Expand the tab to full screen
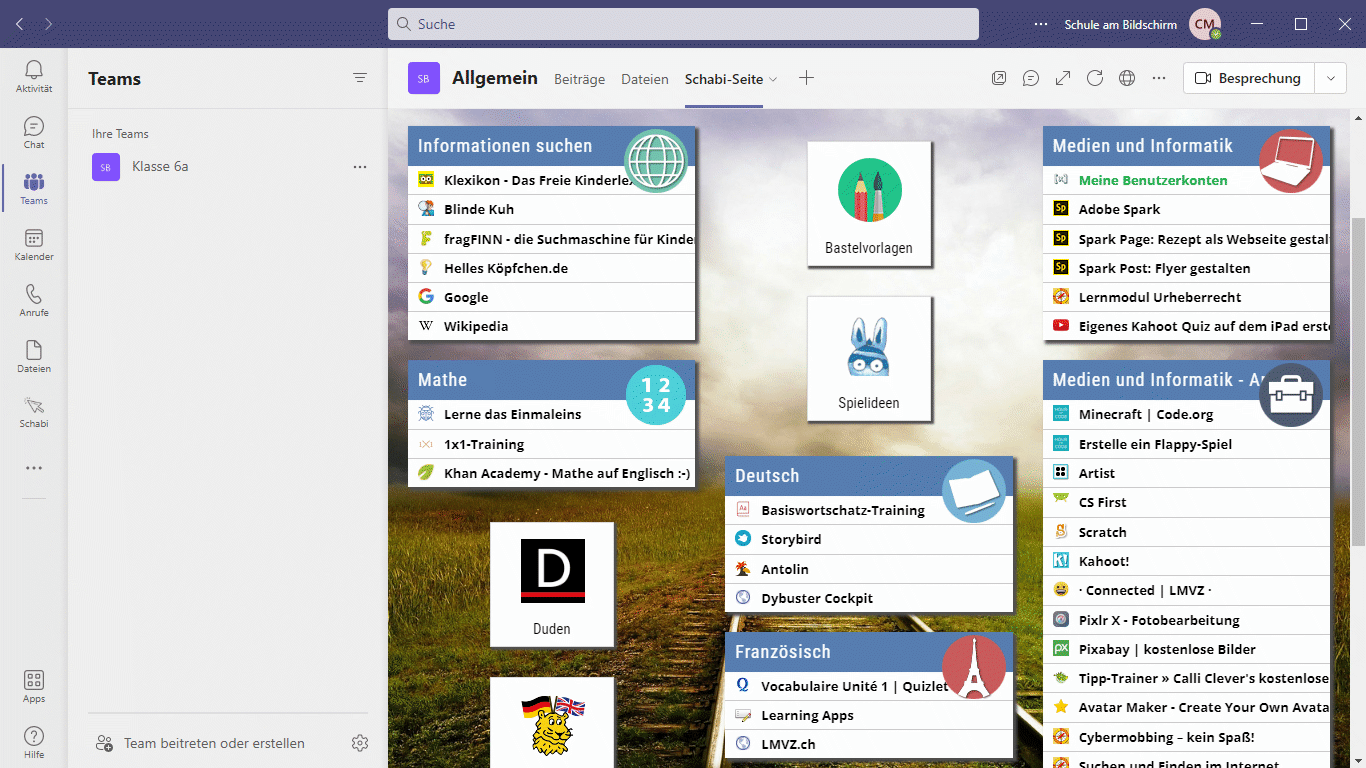Viewport: 1366px width, 768px height. pos(1063,78)
